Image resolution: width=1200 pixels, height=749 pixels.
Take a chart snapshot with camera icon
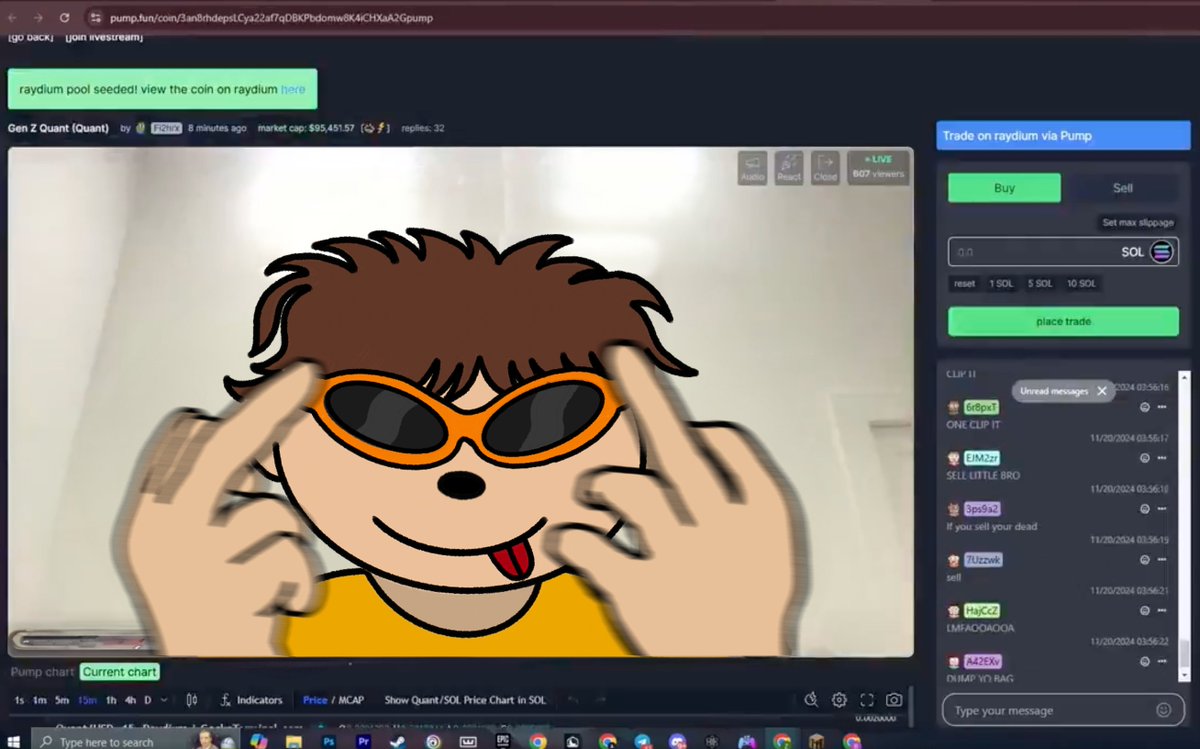tap(894, 700)
